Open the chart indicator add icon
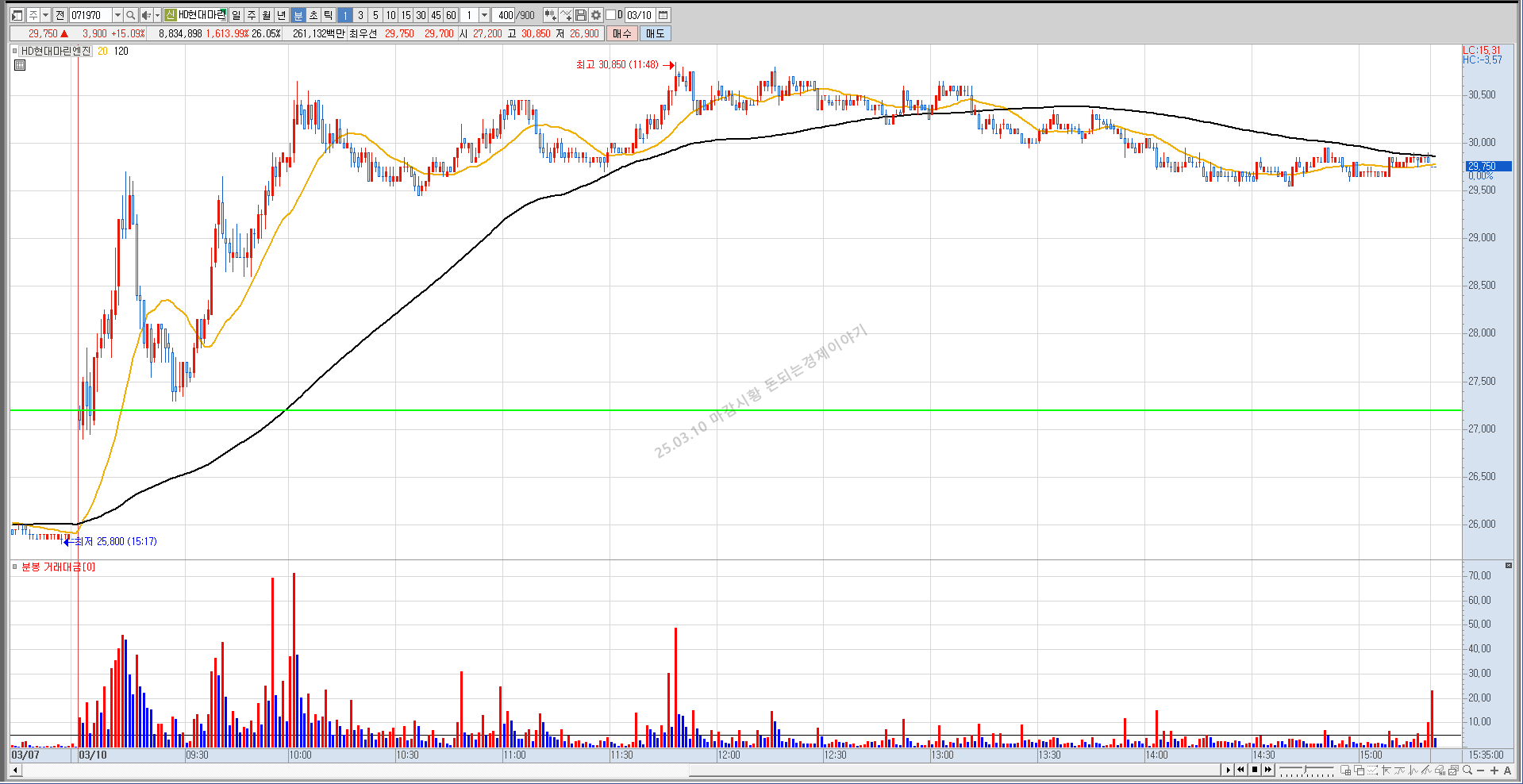 point(551,15)
